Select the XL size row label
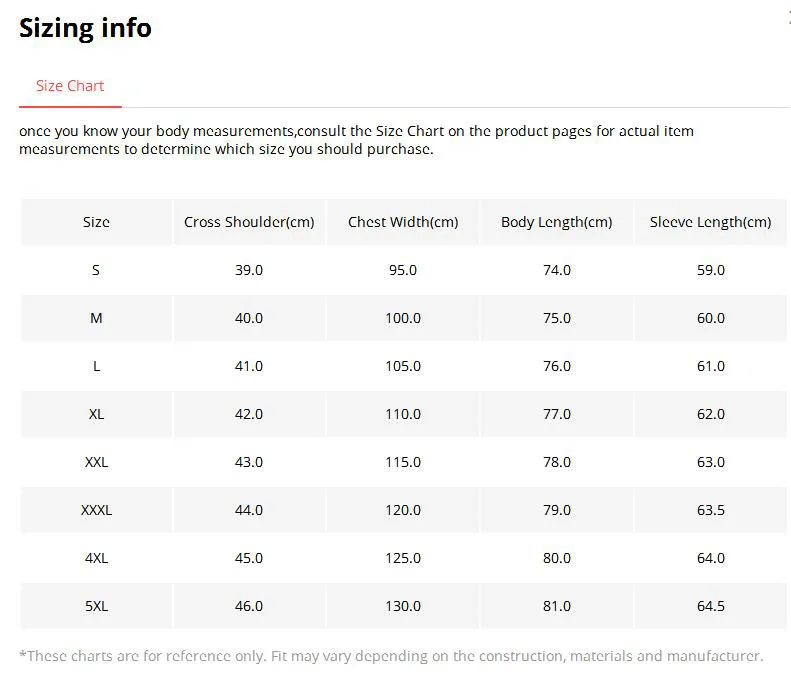The width and height of the screenshot is (791, 678). pos(96,414)
